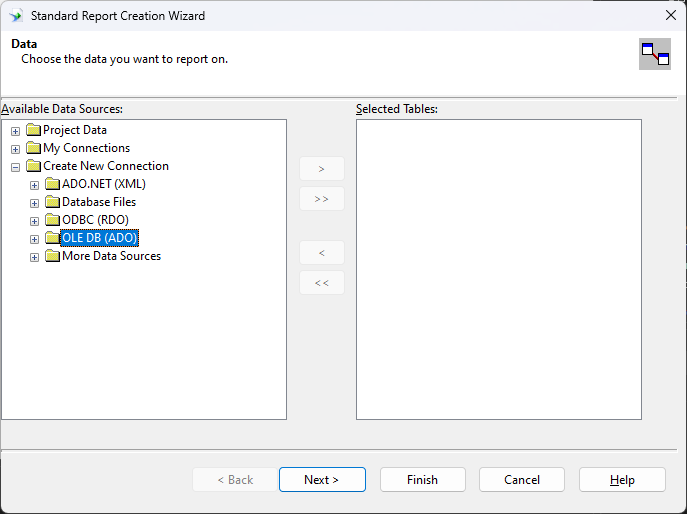Click the More Data Sources folder icon

pos(52,256)
